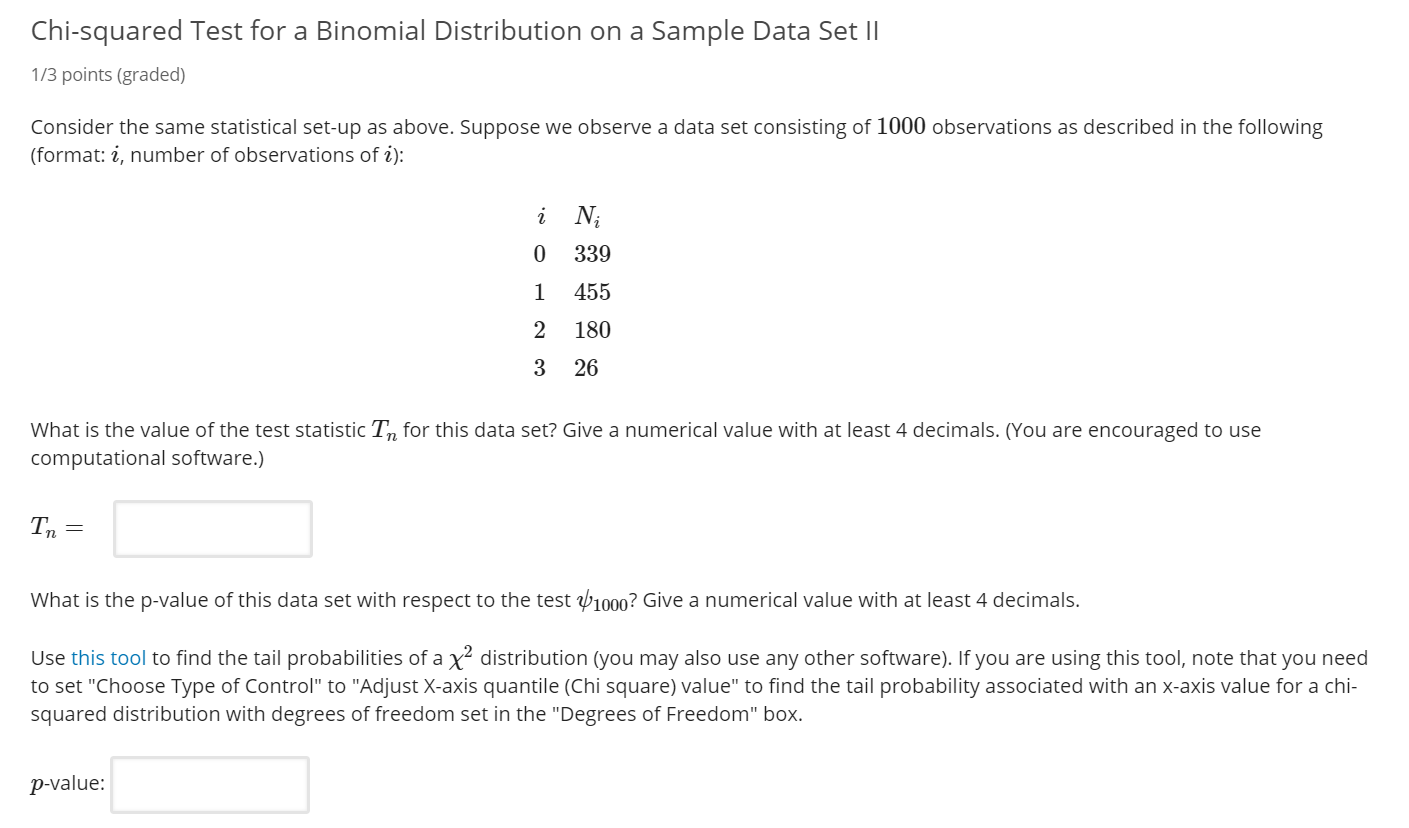1409x828 pixels.
Task: Click inside the p-value input box
Action: pos(209,786)
